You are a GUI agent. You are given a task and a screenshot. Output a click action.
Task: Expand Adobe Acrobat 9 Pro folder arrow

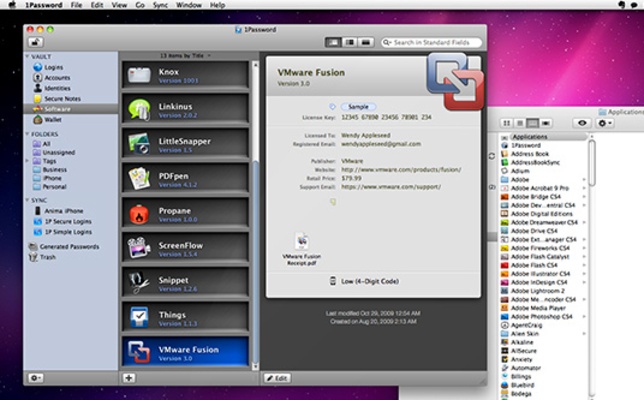coord(584,188)
